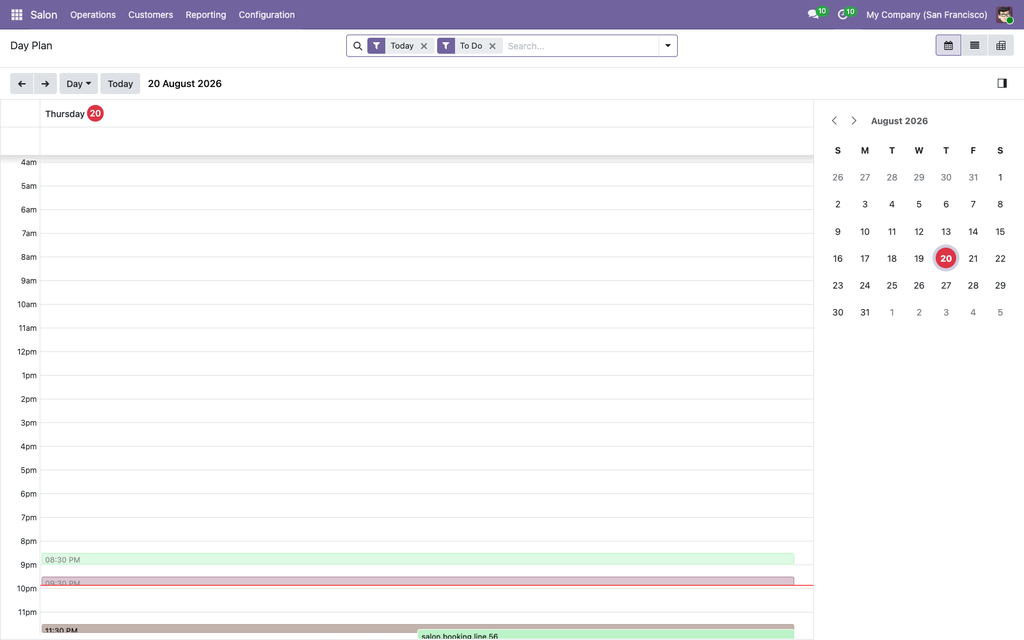The height and width of the screenshot is (640, 1024).
Task: Select August 16 in mini calendar
Action: coord(838,259)
